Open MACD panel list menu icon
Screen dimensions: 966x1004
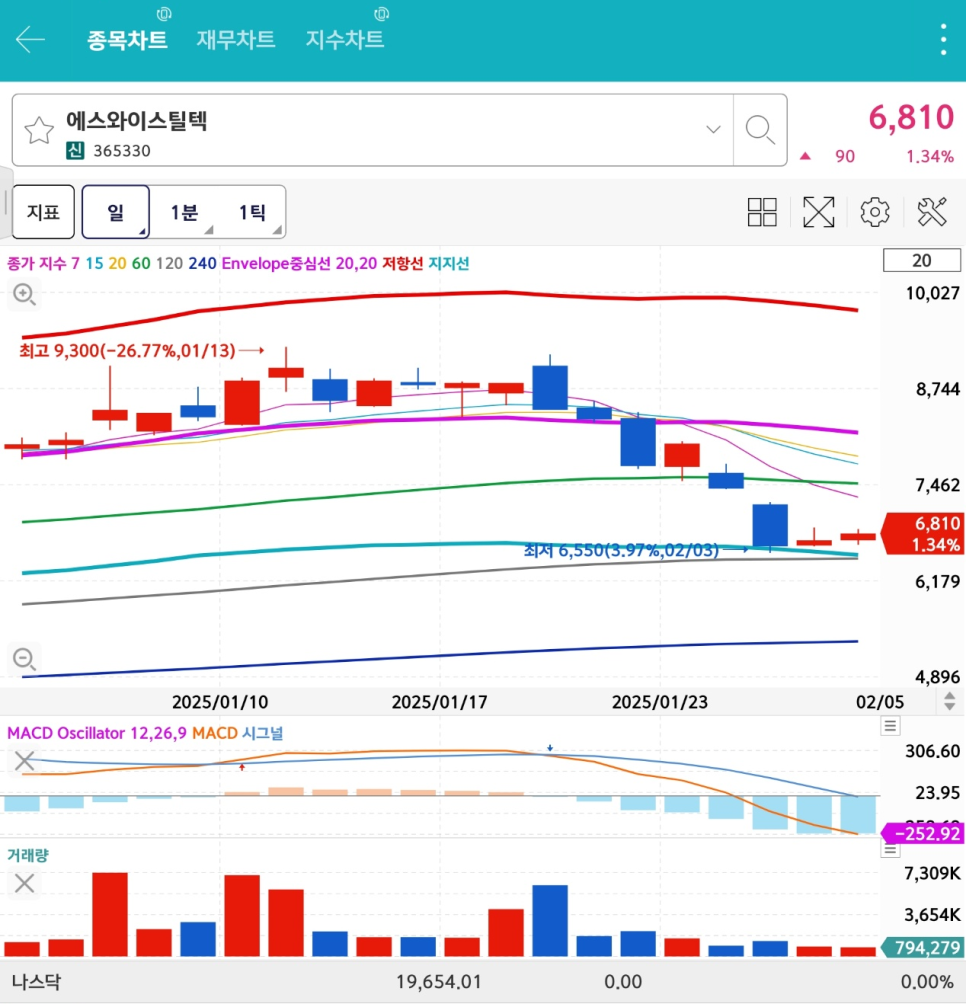click(x=890, y=726)
